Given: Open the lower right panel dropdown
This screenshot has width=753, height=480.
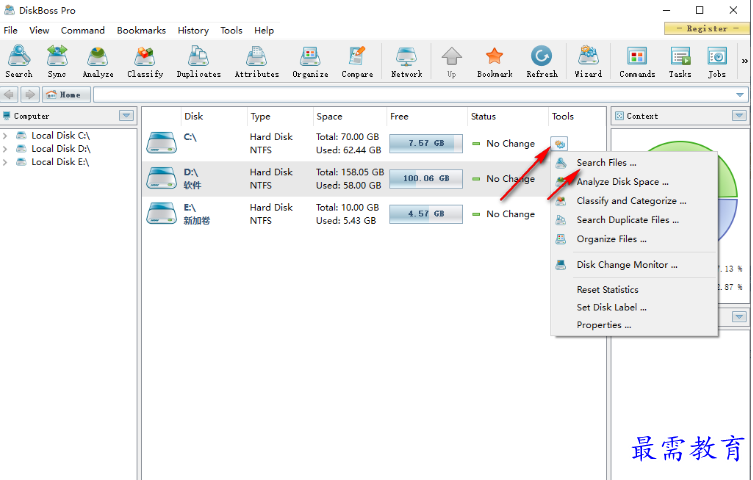Looking at the screenshot, I should [x=739, y=317].
